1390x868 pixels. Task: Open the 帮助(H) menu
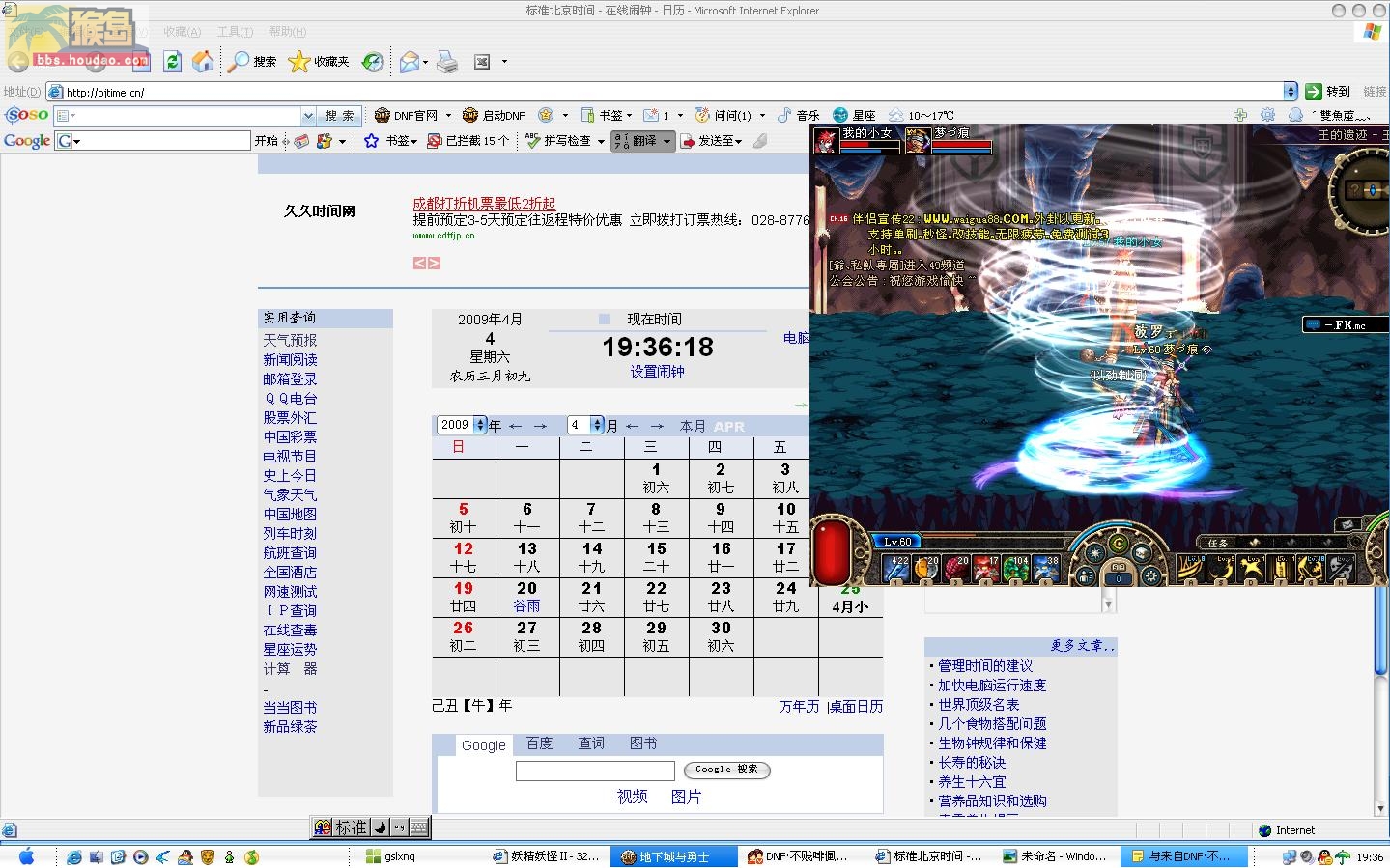(288, 32)
